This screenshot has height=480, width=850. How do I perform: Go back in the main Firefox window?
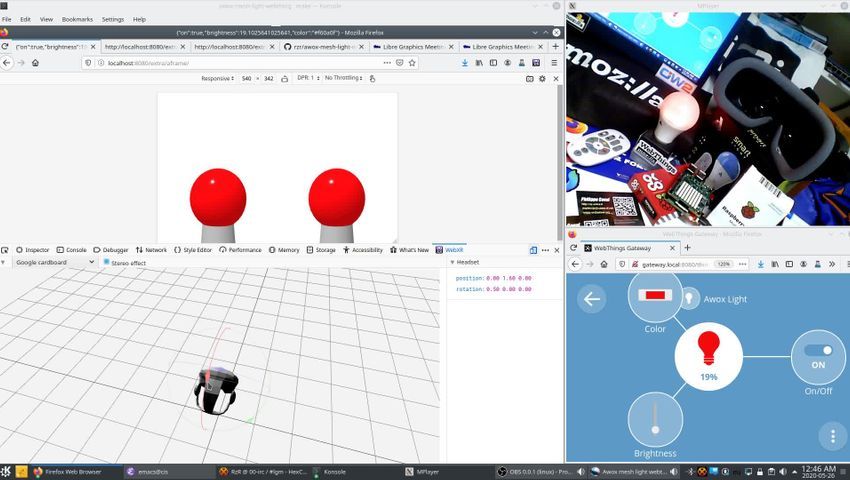(x=7, y=63)
